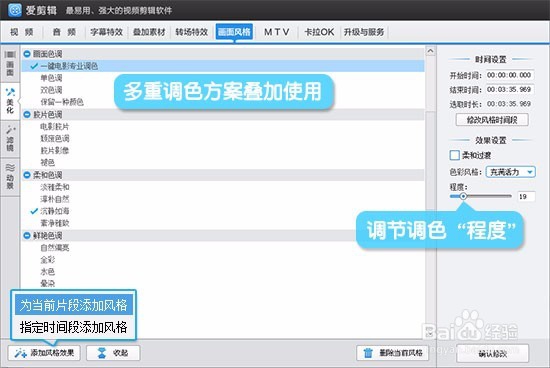
Task: Select the 电影胶片 style
Action: click(x=55, y=126)
